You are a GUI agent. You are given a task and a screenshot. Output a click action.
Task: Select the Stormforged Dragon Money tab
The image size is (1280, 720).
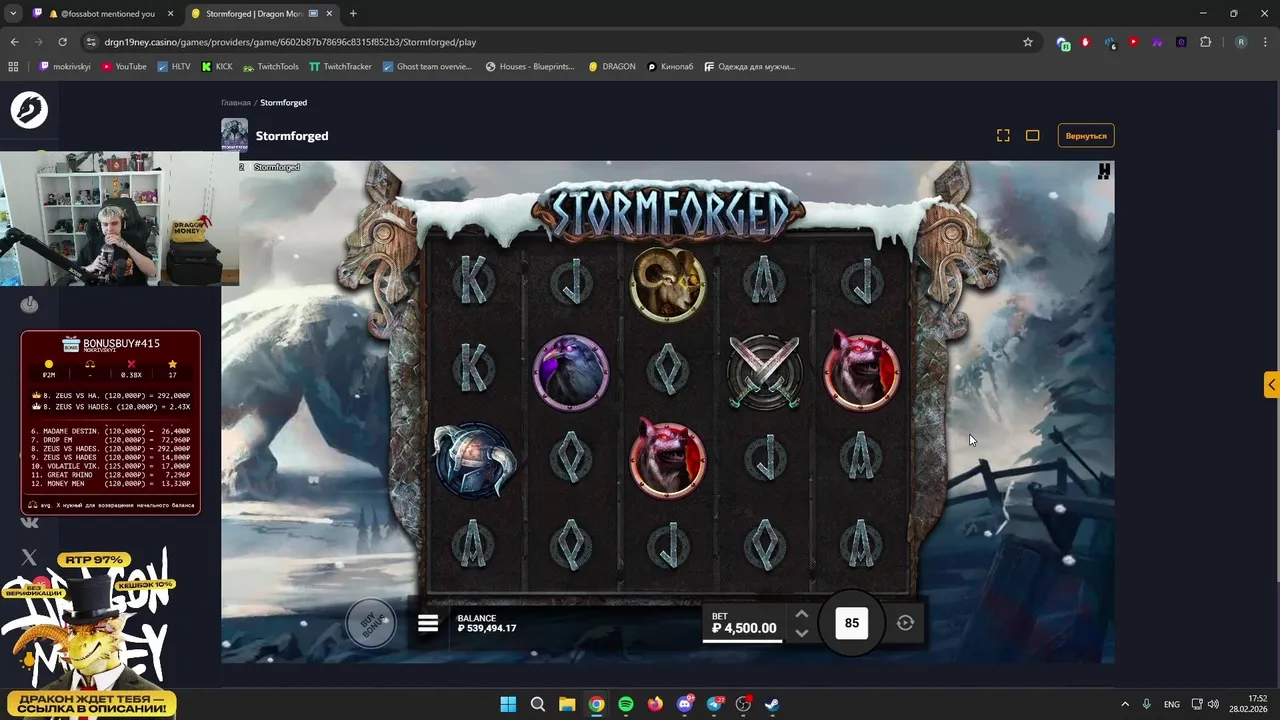(260, 14)
